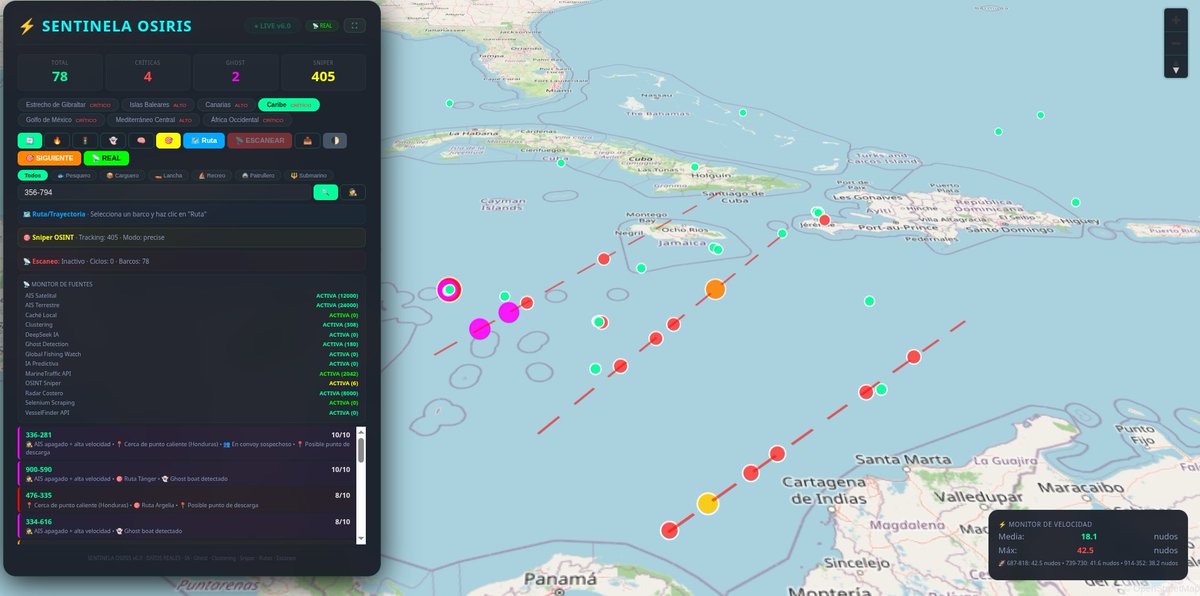Click the CRÍTICAS 4 stat card
Screen dimensions: 1200x596
click(x=148, y=72)
